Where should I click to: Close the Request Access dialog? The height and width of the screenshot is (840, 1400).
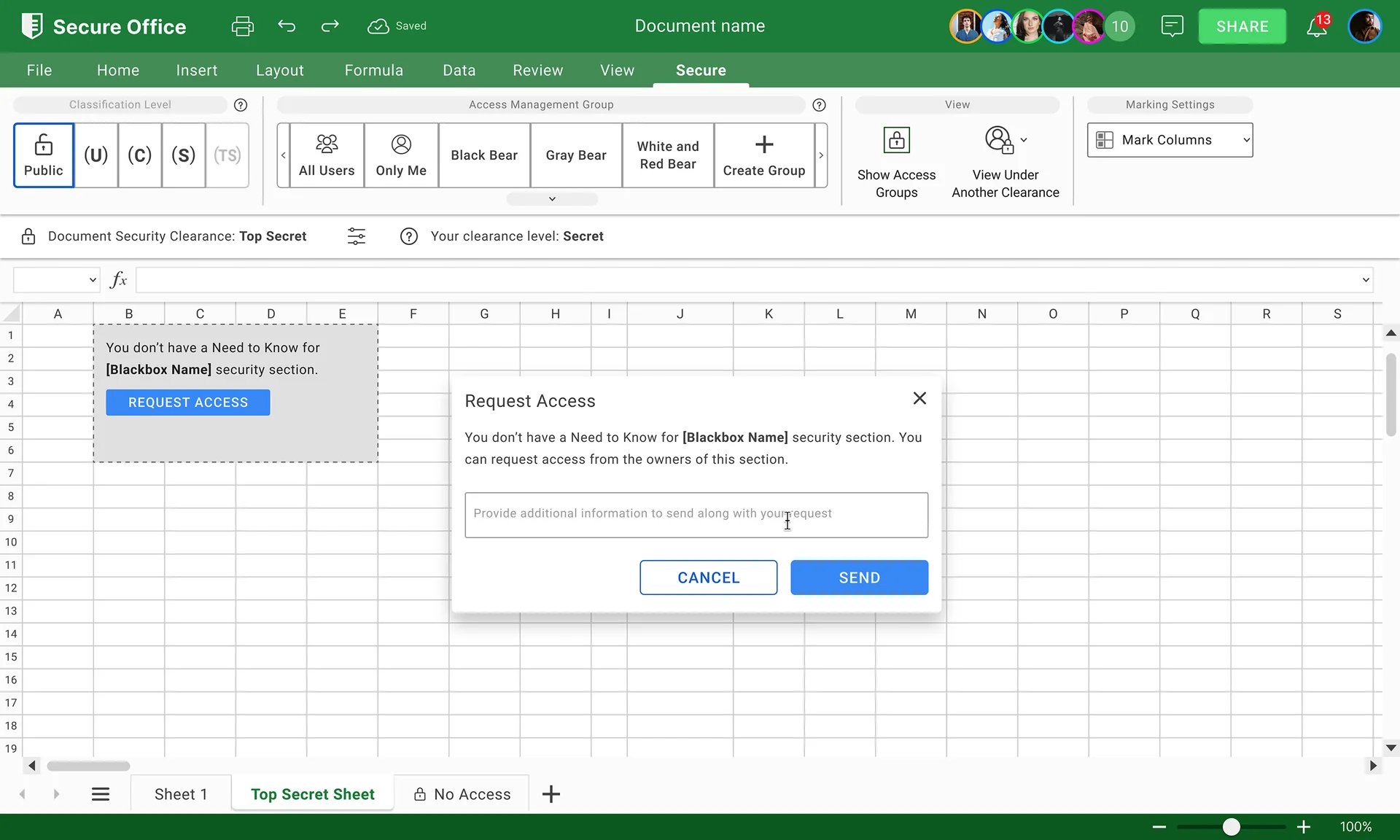click(x=919, y=398)
